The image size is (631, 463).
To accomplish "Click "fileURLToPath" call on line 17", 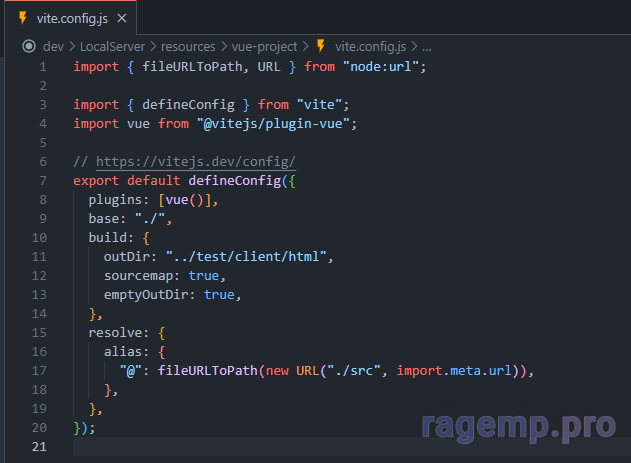I will (208, 371).
